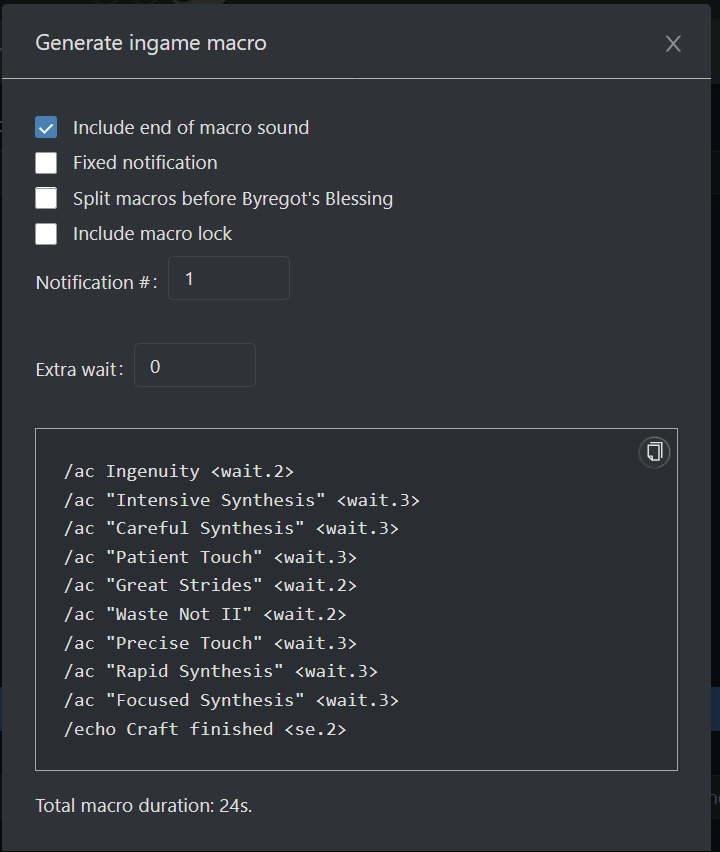Click the Total macro duration text
The image size is (720, 852).
click(143, 805)
